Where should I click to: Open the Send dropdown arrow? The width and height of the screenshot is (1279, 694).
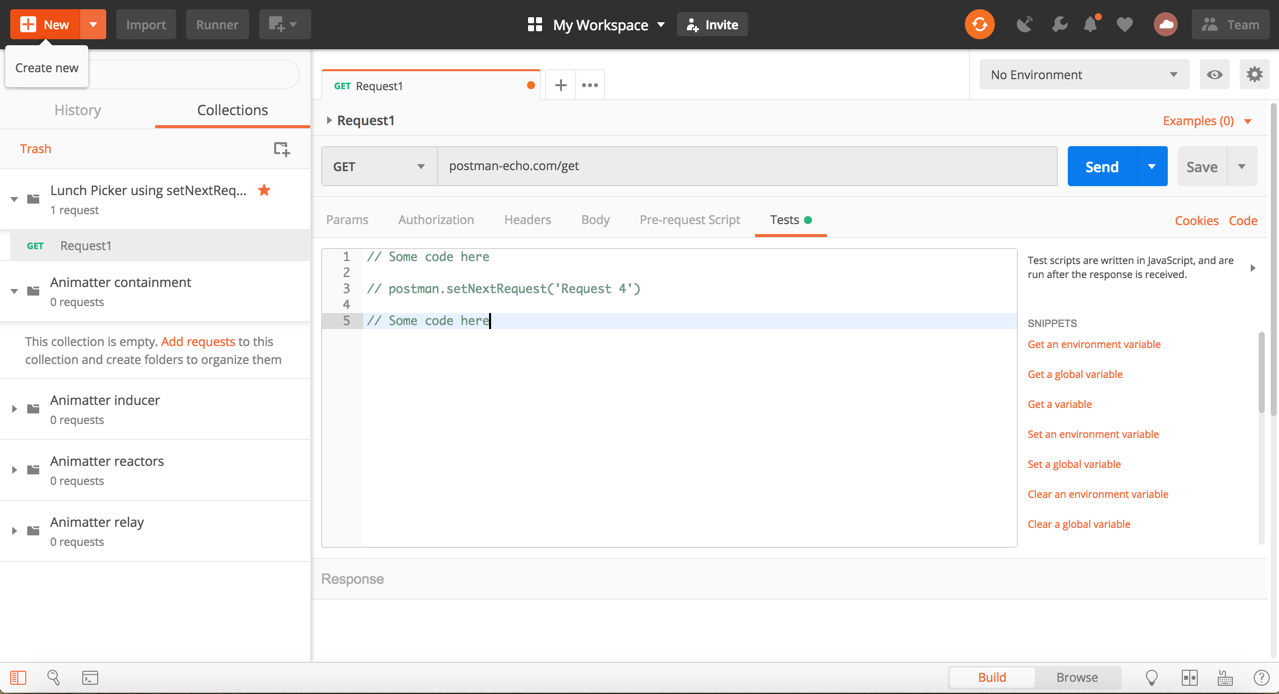point(1152,166)
